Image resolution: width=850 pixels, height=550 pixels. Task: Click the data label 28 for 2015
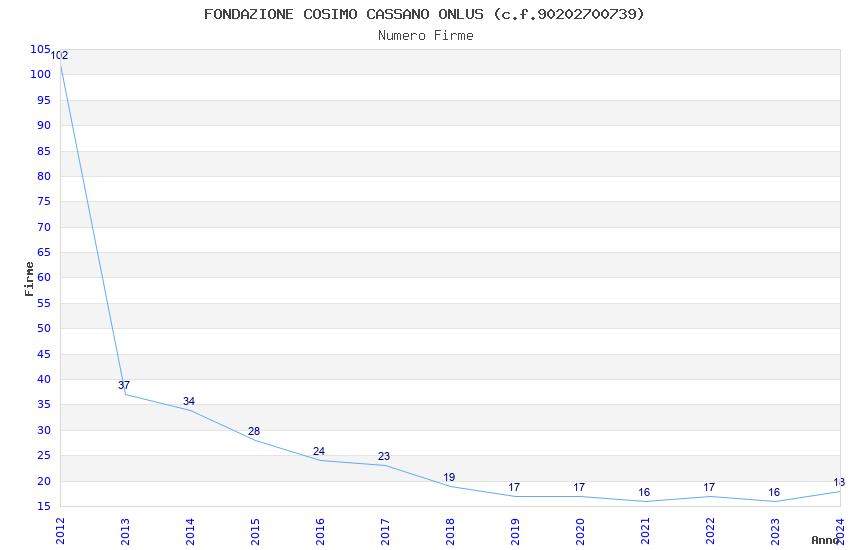[x=254, y=431]
